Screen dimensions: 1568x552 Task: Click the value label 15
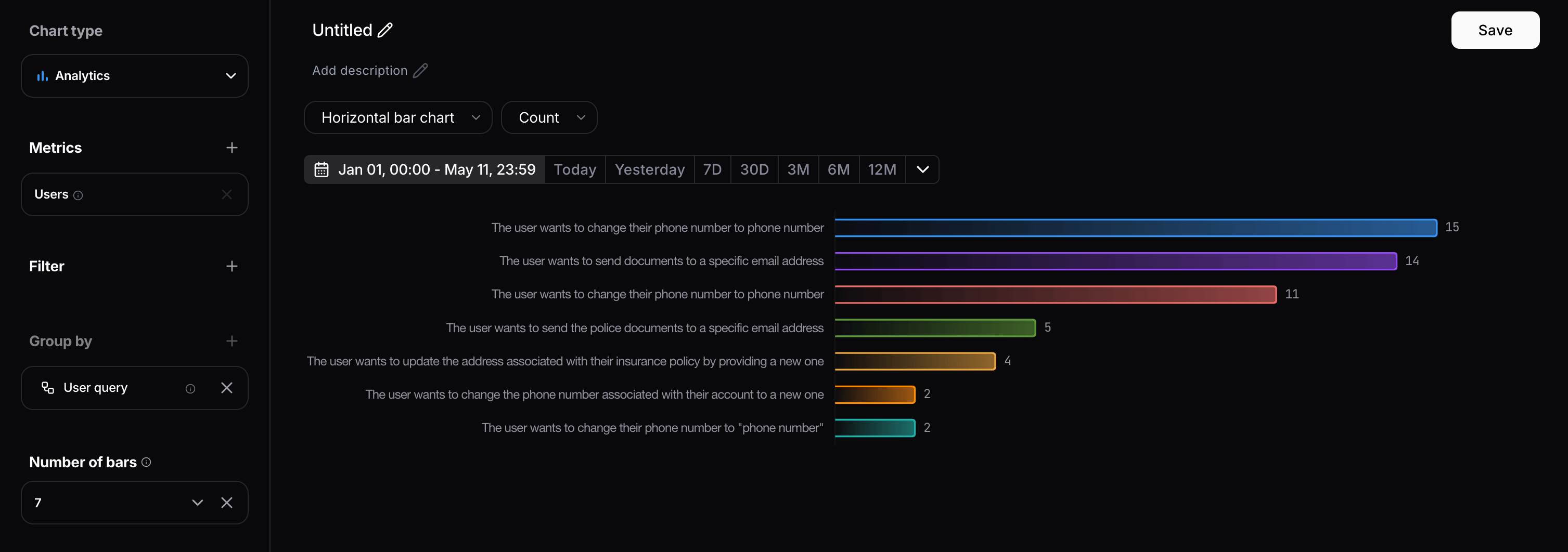[x=1453, y=227]
